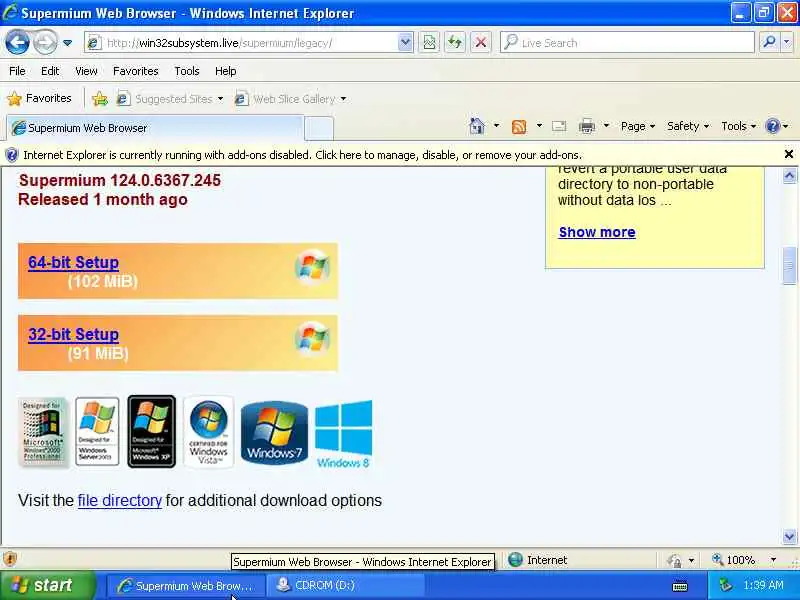Click inside the Live Search box
This screenshot has width=800, height=600.
[x=627, y=43]
